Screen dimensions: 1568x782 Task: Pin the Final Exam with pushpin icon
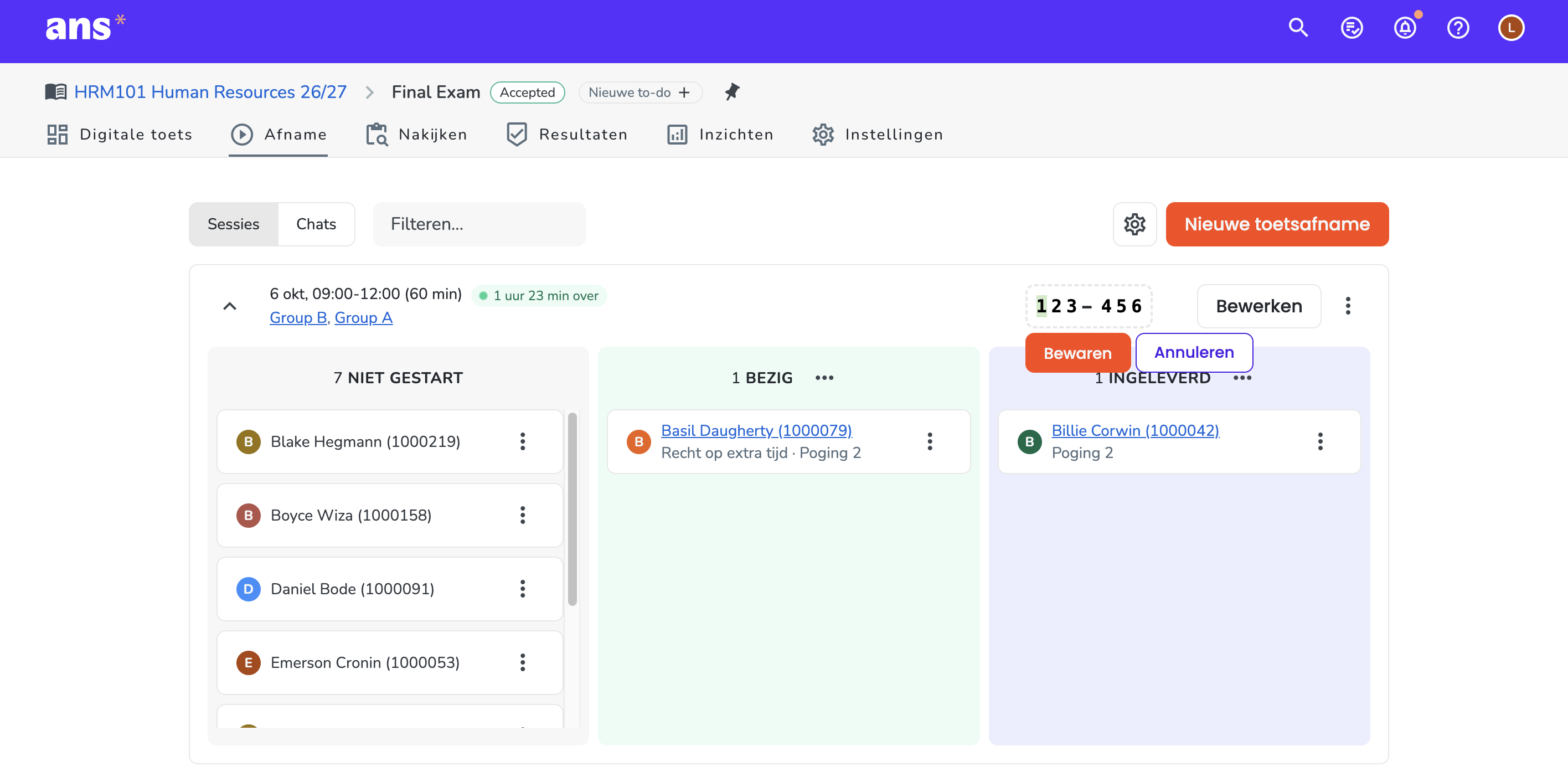pos(731,92)
